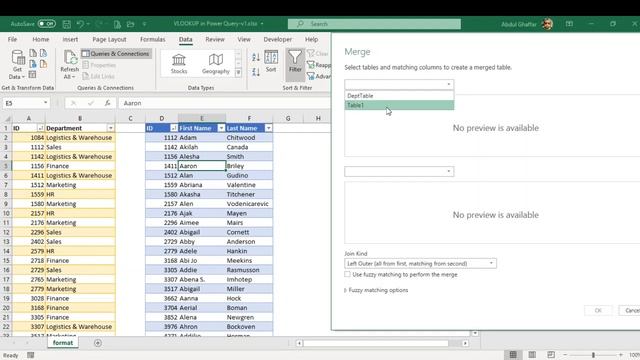Click zoom in plus button

620,355
